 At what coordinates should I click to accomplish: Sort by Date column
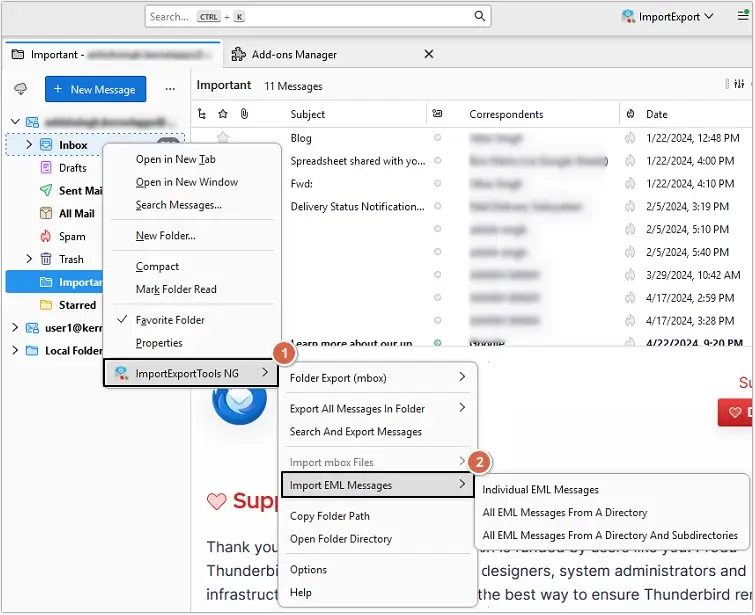tap(657, 115)
